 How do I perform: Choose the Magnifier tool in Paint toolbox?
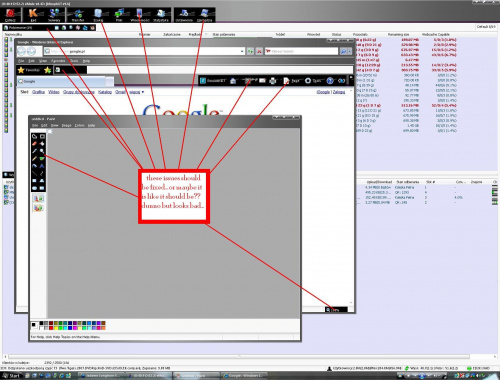coord(42,151)
